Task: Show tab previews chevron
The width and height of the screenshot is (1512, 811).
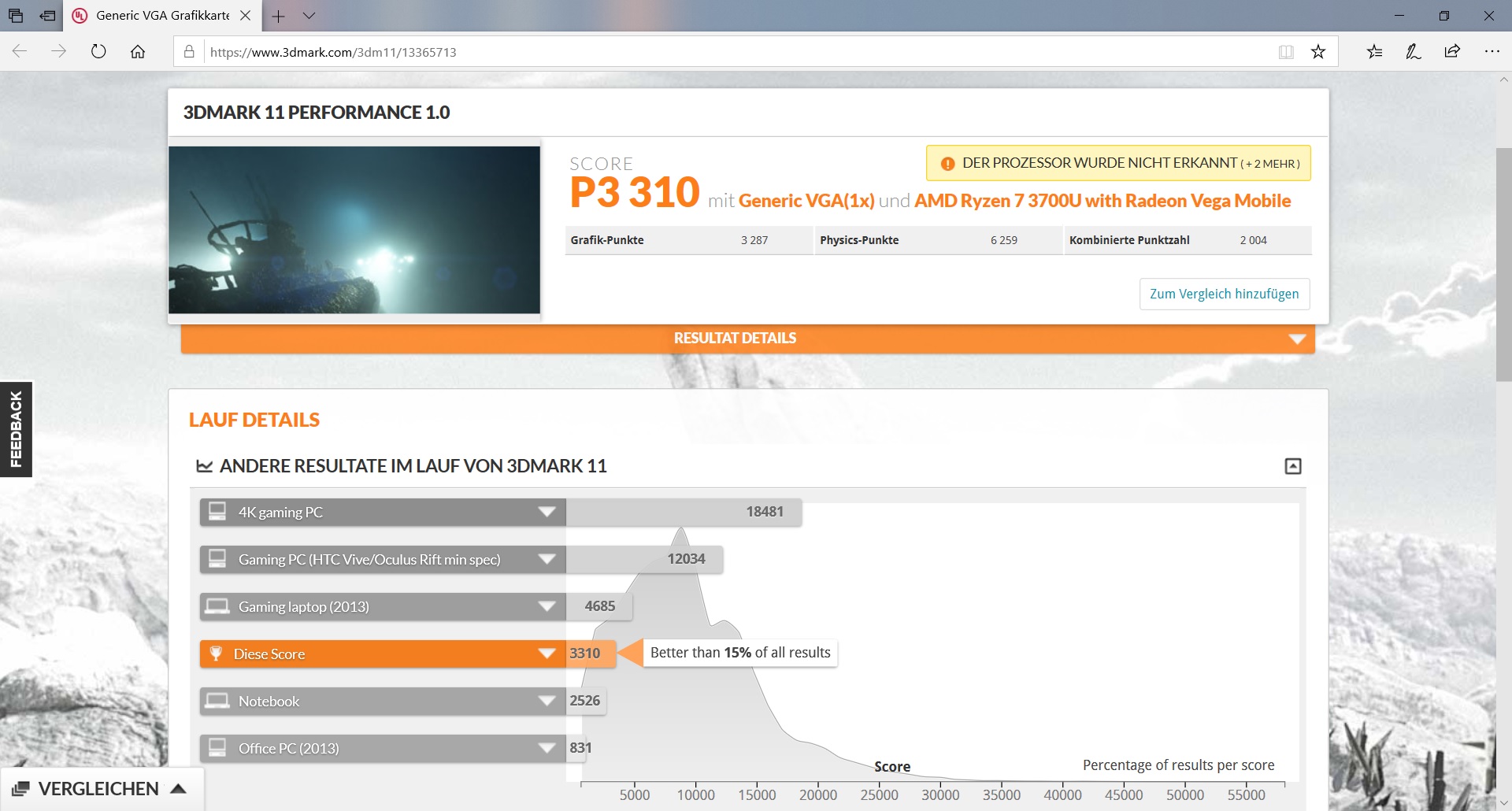Action: pos(309,16)
